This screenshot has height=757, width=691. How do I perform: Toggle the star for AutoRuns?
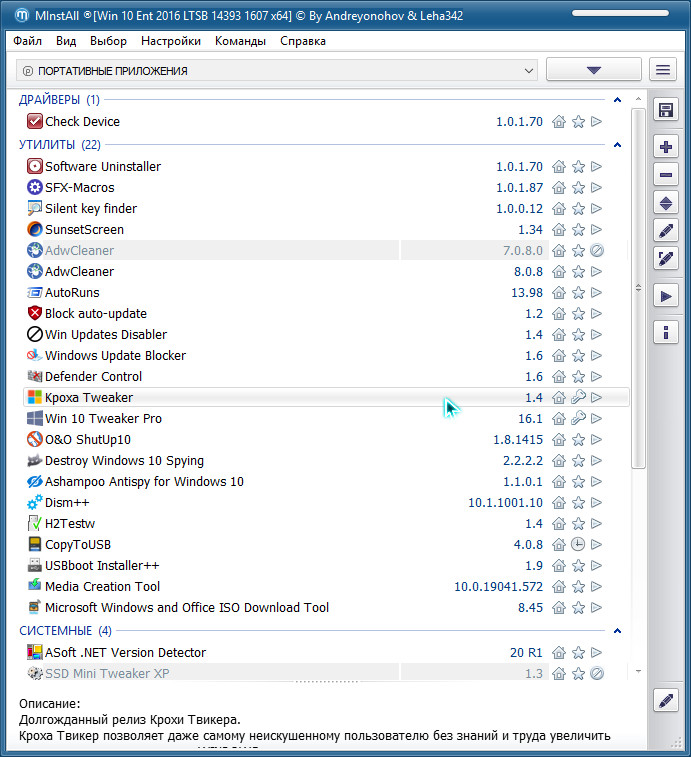coord(578,293)
